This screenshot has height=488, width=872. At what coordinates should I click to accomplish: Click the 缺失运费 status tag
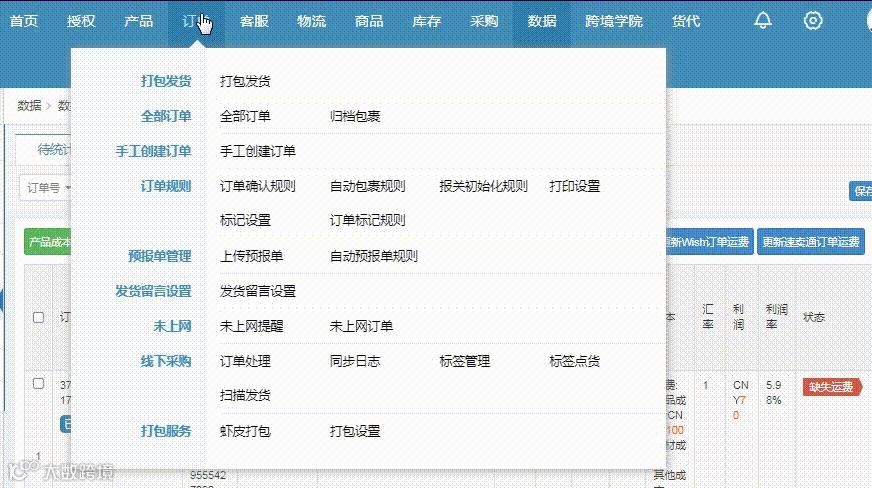coord(832,387)
